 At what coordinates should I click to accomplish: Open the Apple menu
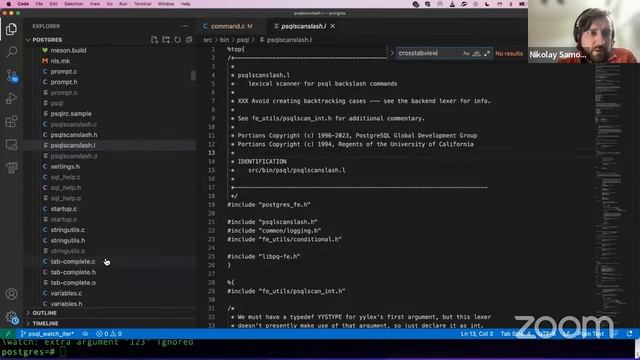click(9, 4)
